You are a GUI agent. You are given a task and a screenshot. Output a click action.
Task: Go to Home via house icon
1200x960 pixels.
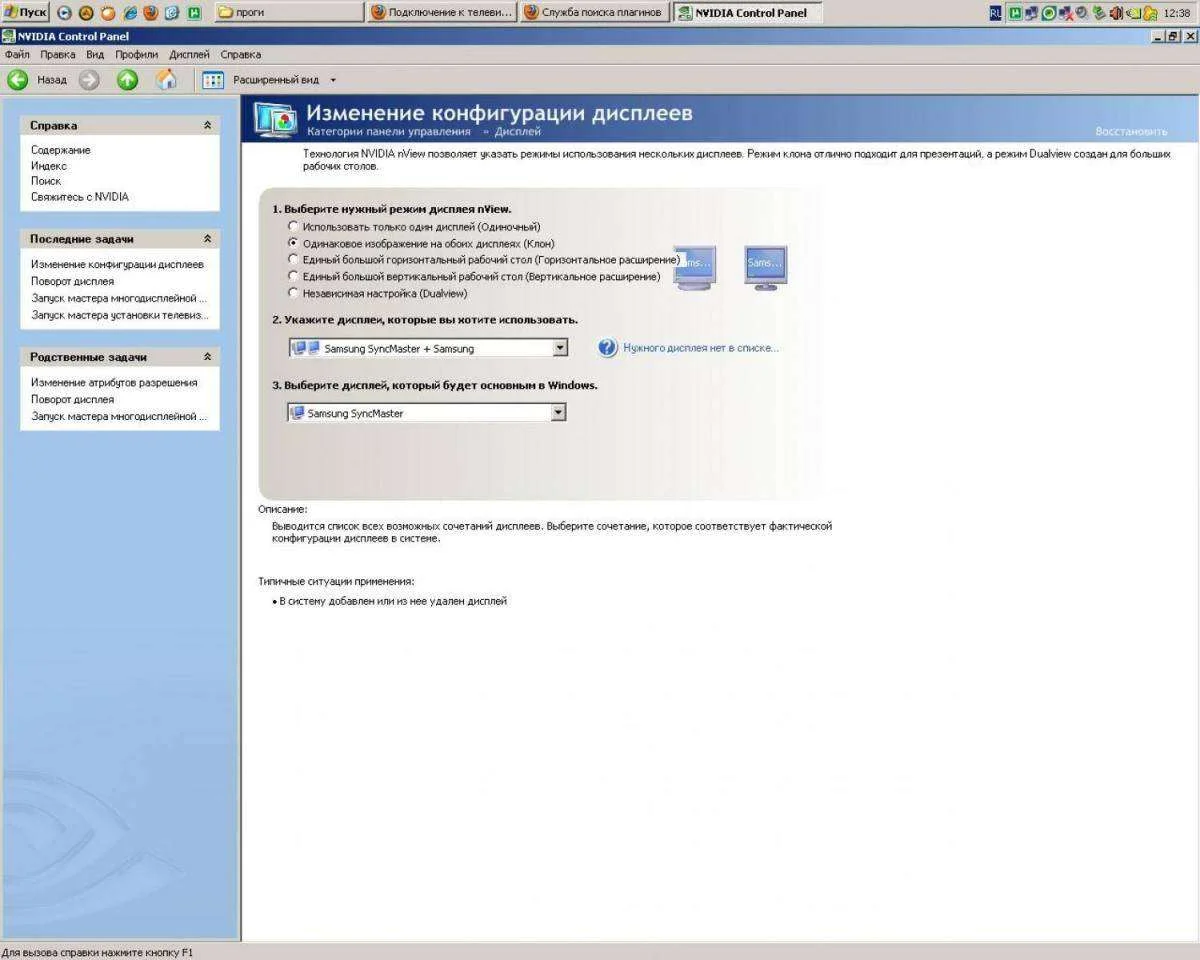pos(166,80)
